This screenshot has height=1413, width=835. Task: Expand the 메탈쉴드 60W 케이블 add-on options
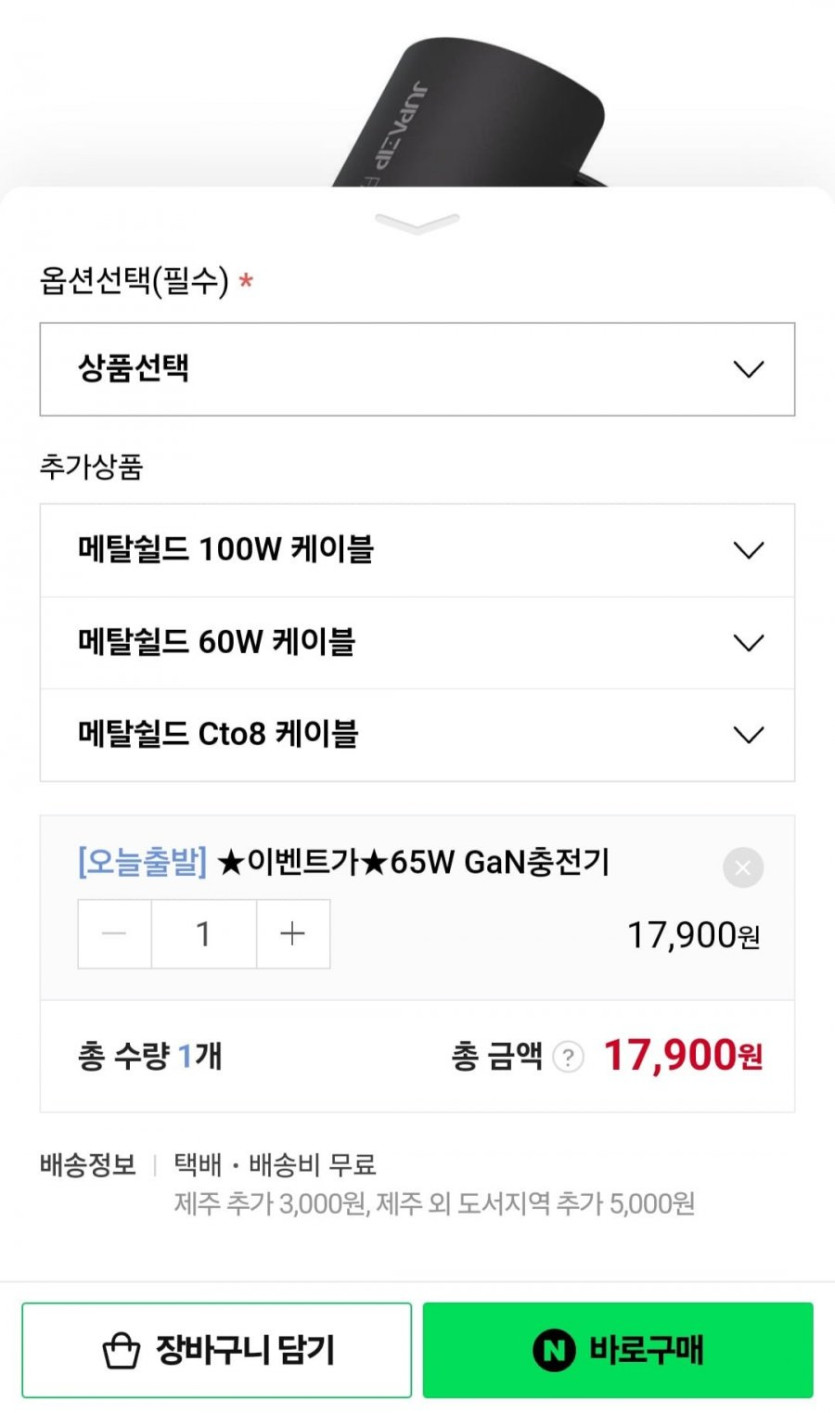click(x=417, y=642)
